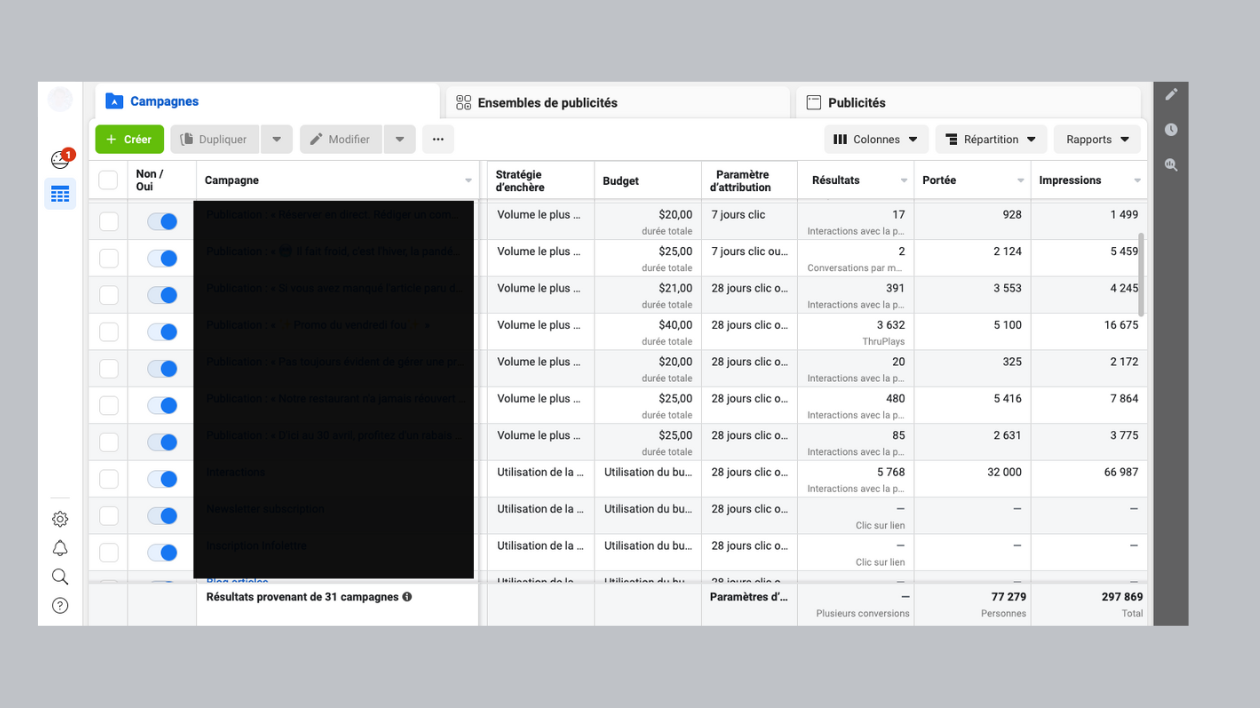Tick checkbox for the $20,00 7 jours clic row
This screenshot has height=708, width=1260.
108,221
